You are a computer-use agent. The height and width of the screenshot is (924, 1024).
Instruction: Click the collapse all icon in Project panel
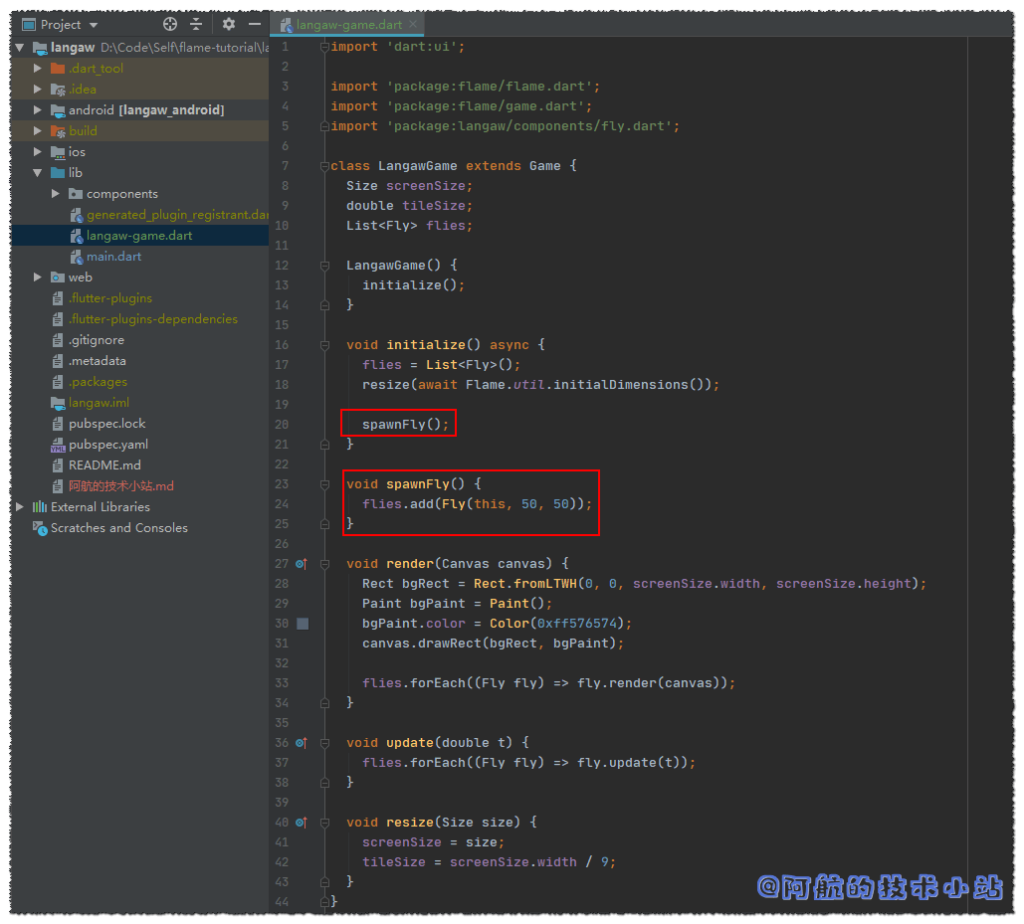[196, 24]
